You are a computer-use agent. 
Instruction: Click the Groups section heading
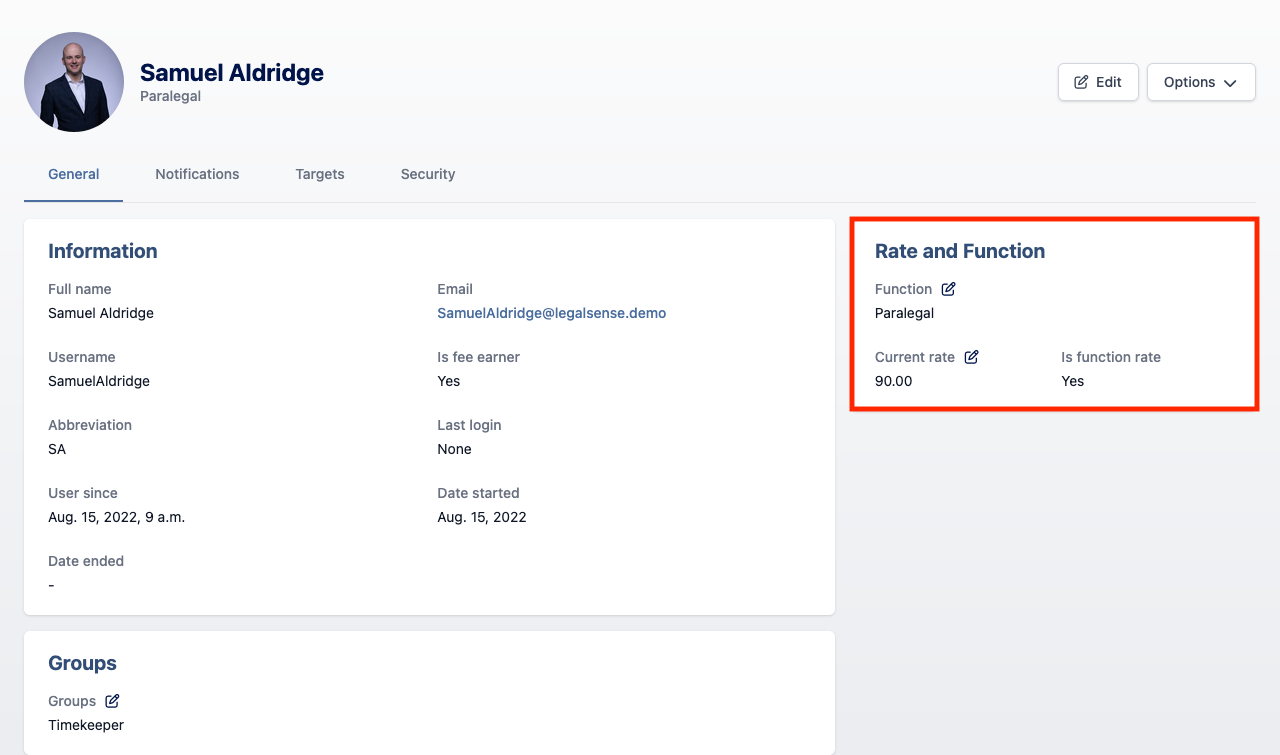tap(83, 663)
